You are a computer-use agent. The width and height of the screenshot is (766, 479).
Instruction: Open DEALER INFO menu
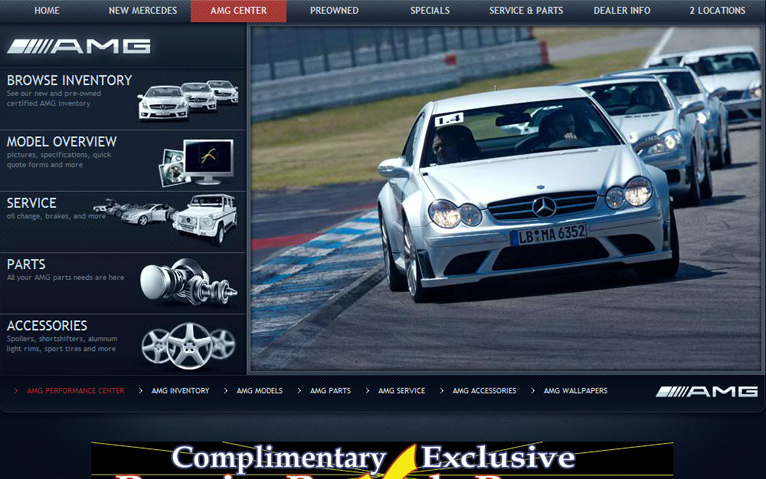[622, 11]
